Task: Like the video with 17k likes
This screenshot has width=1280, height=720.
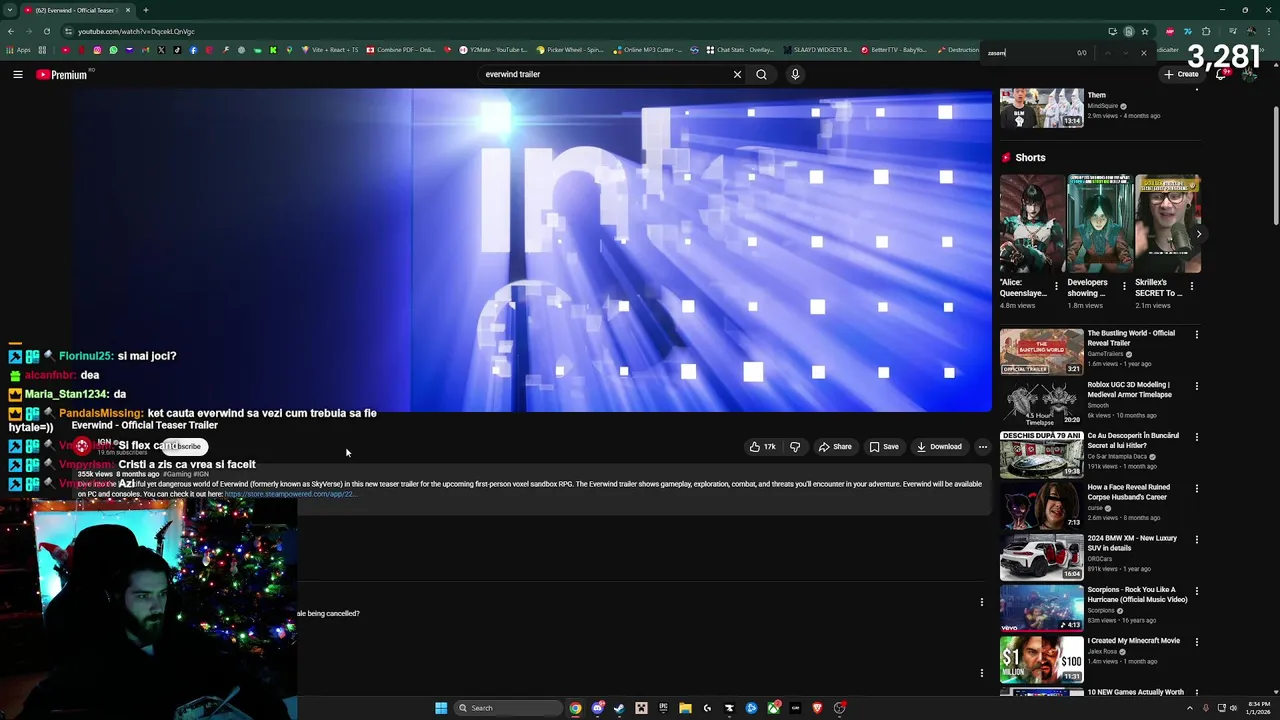Action: pyautogui.click(x=762, y=447)
